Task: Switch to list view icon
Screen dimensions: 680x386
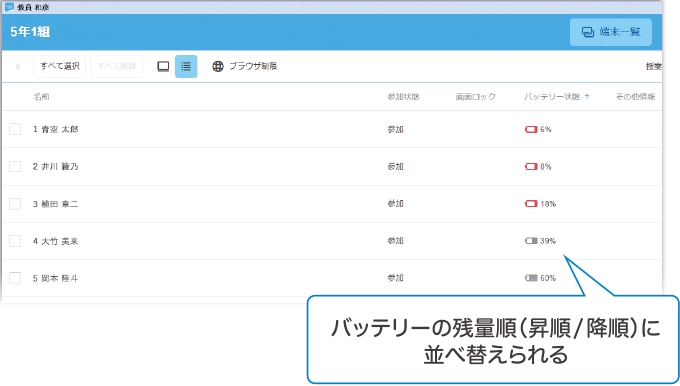Action: click(x=186, y=66)
